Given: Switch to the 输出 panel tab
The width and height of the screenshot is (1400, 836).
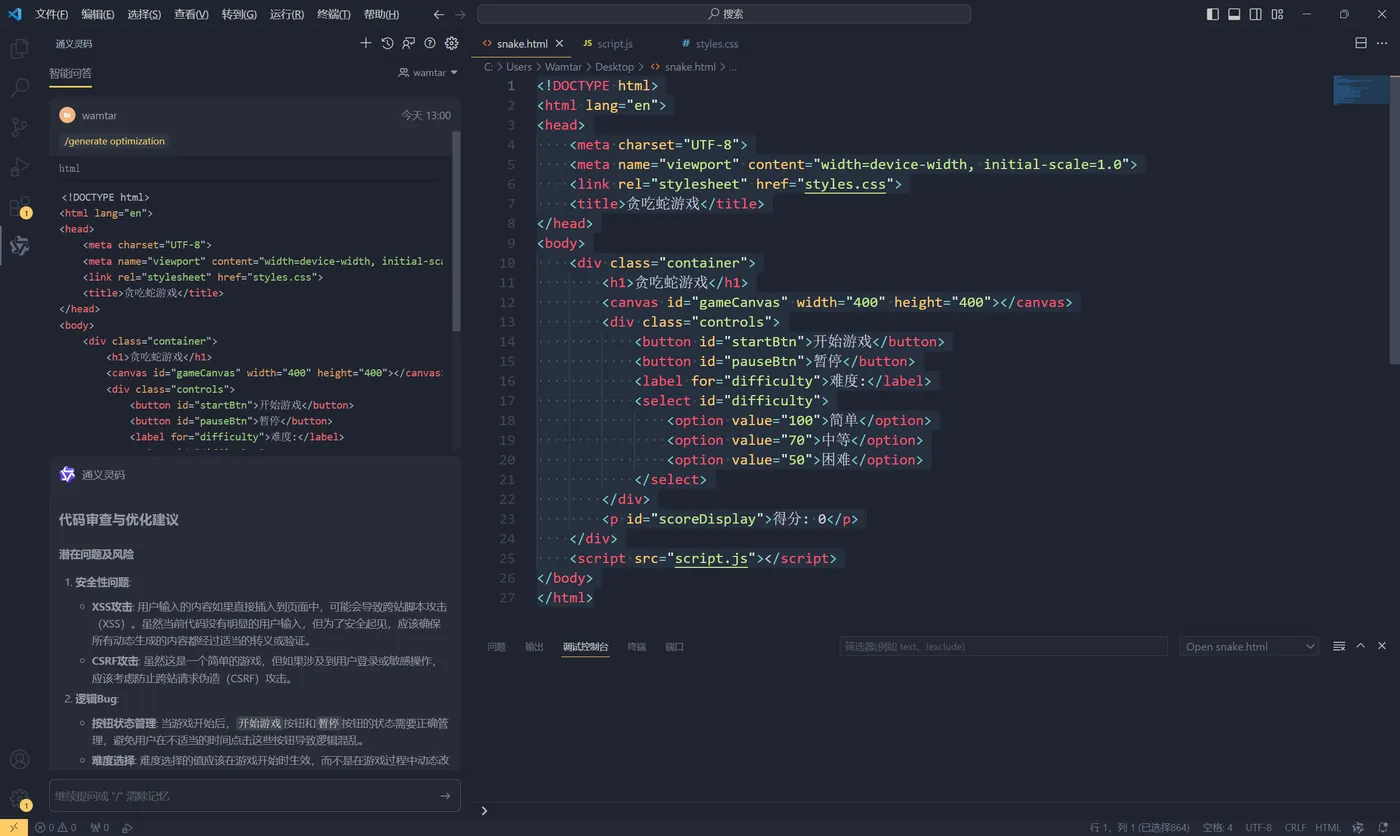Looking at the screenshot, I should (535, 646).
